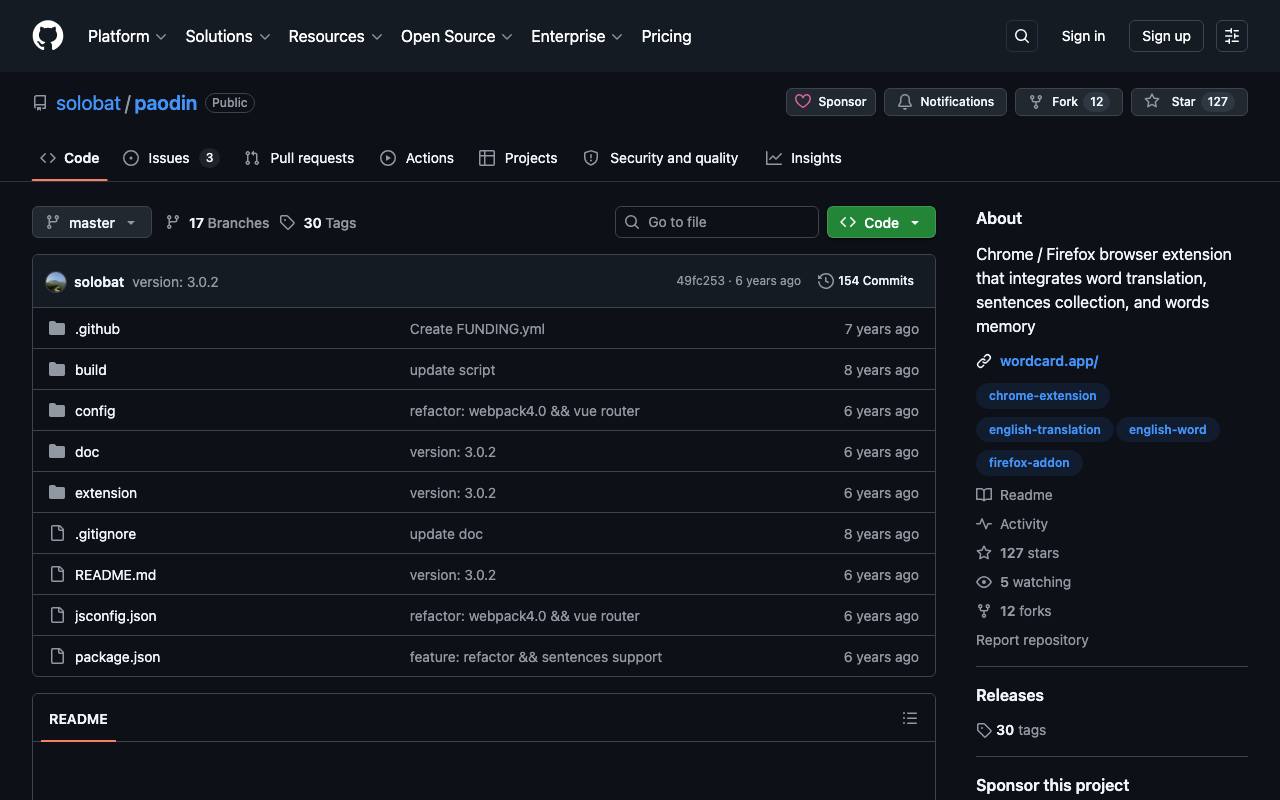Image resolution: width=1280 pixels, height=800 pixels.
Task: Click the README.md file icon
Action: click(57, 574)
